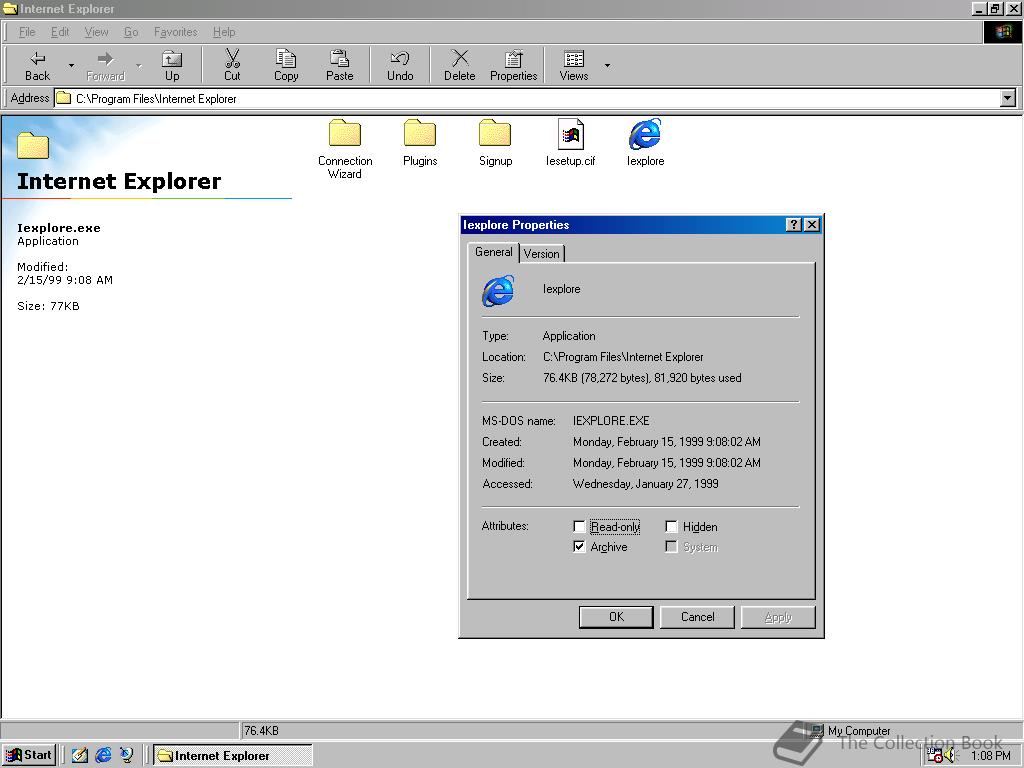
Task: Click the Show Desktop quick launch icon
Action: click(80, 755)
